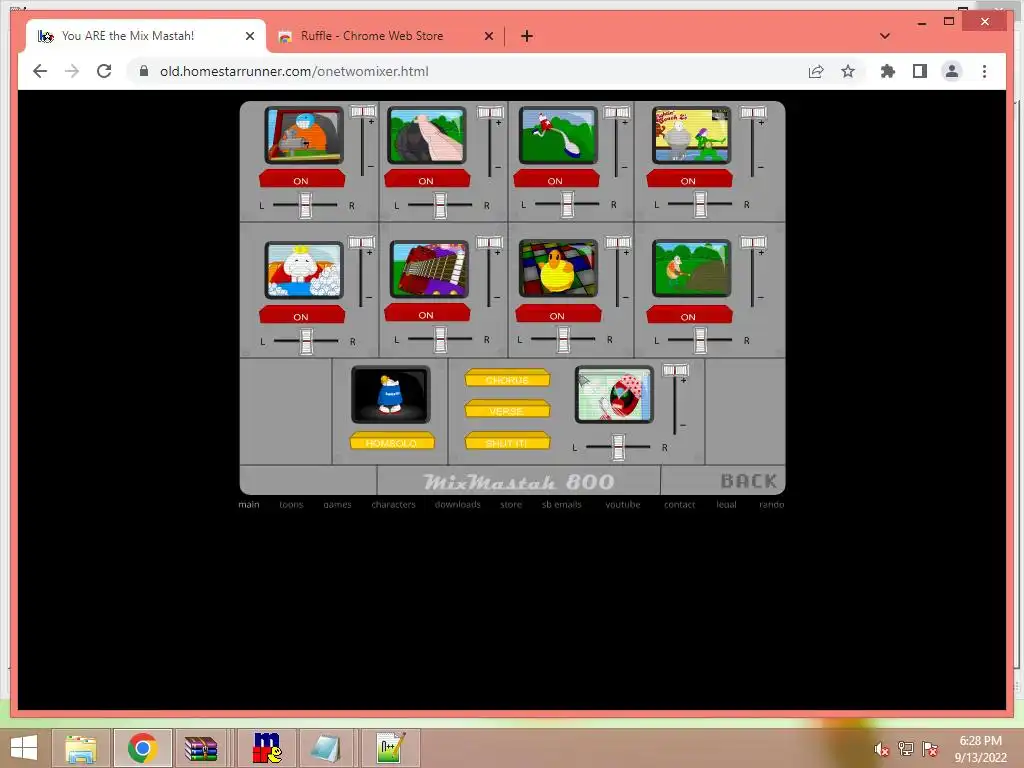The height and width of the screenshot is (768, 1024).
Task: Expand the tab search dropdown chevron
Action: [885, 36]
